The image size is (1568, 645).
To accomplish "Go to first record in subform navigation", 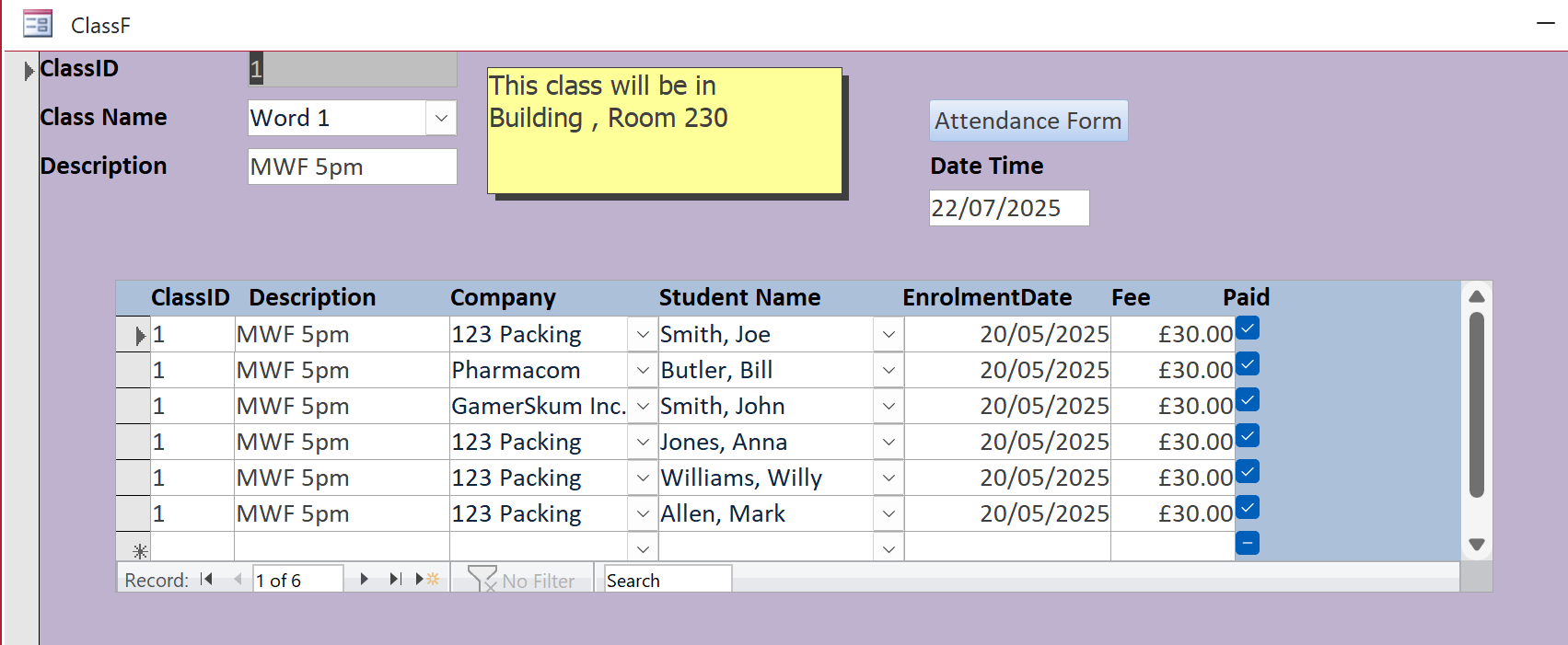I will 206,579.
